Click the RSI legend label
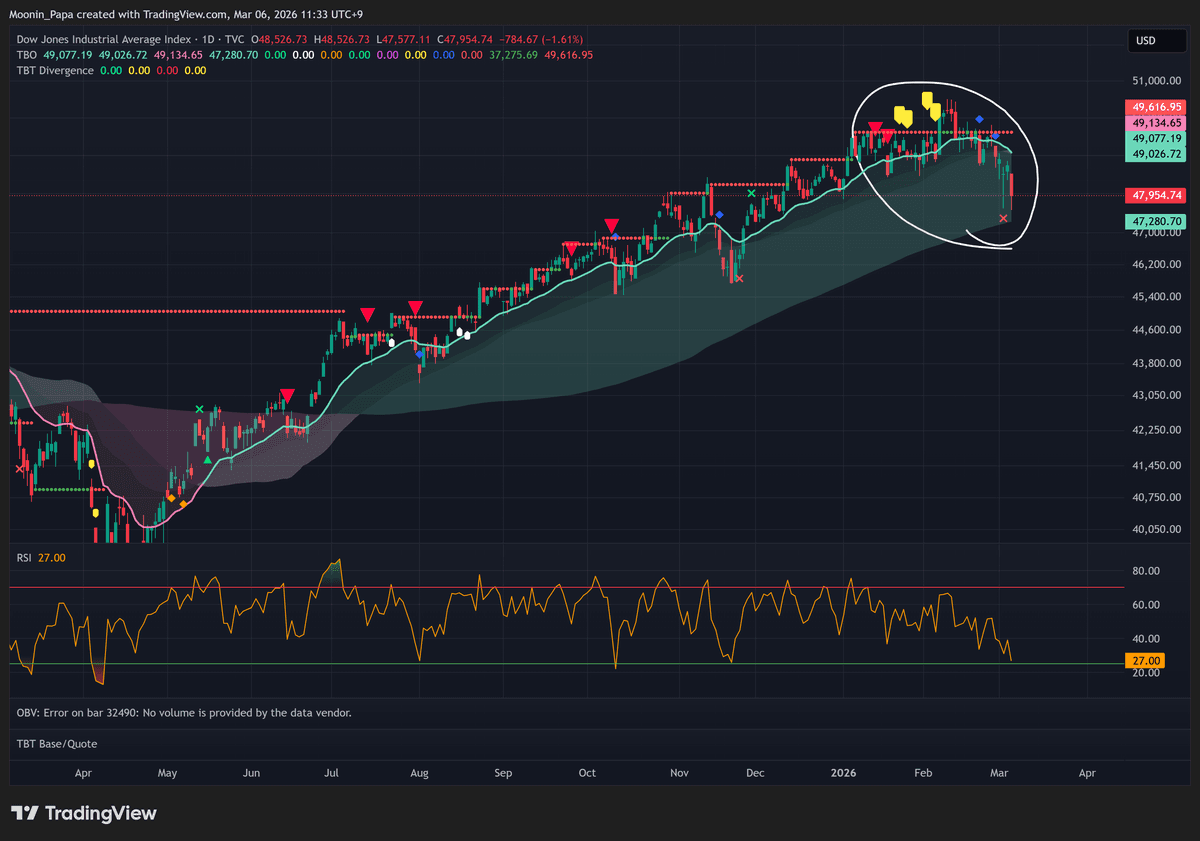 pos(25,557)
